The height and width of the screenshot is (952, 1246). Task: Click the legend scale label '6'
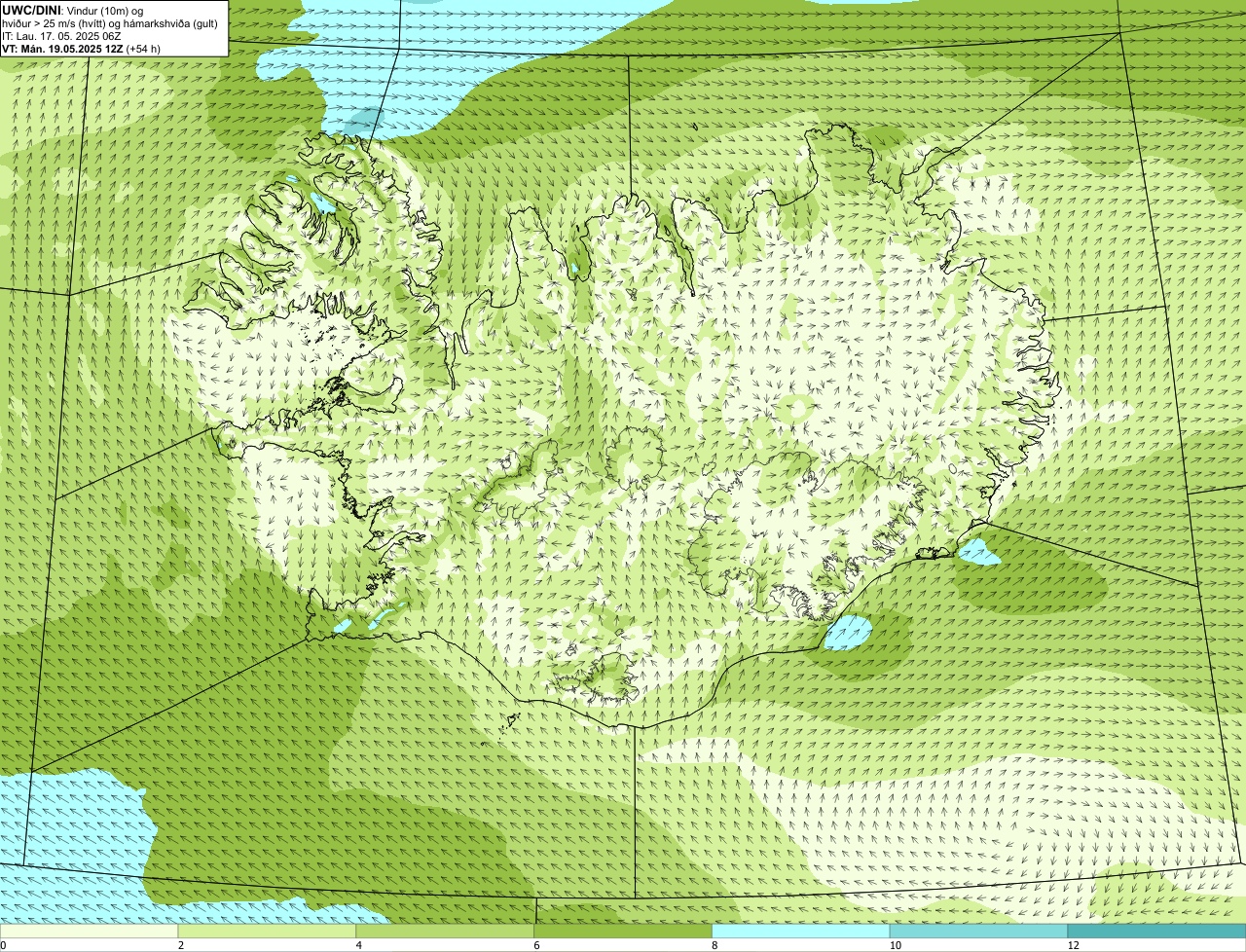536,945
